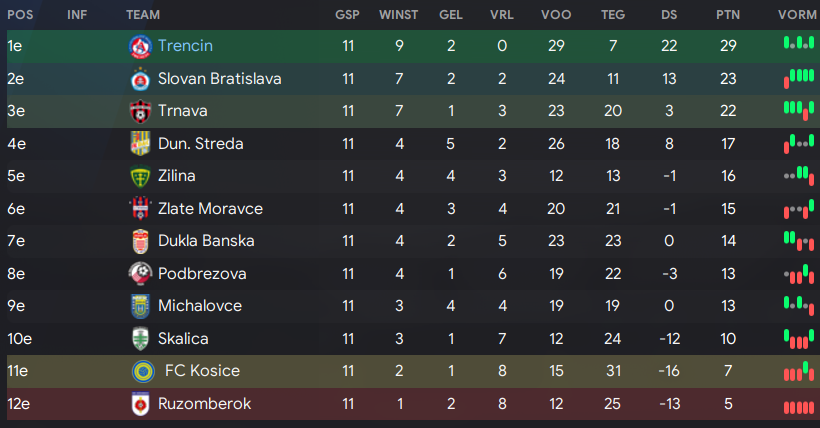Open the Trencin team name link
This screenshot has height=428, width=820.
[x=185, y=46]
